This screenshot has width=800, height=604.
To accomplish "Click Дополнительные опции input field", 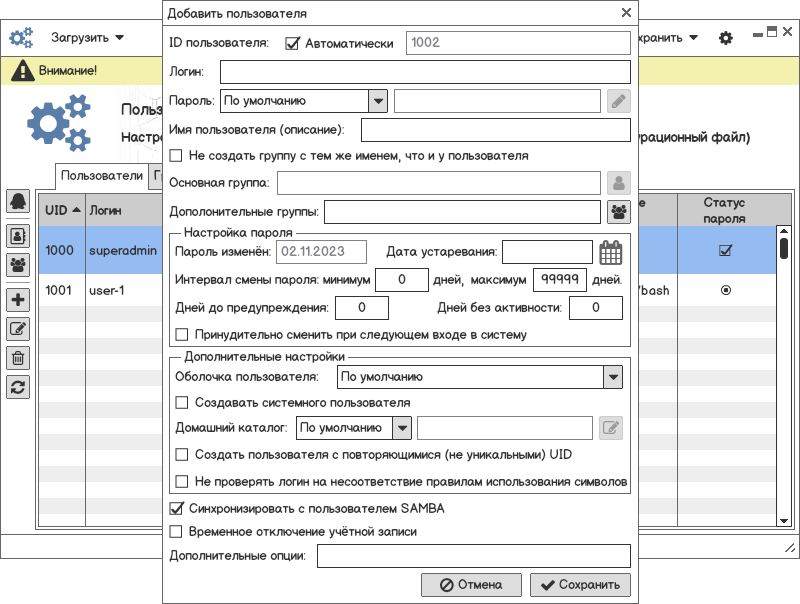I will click(473, 556).
